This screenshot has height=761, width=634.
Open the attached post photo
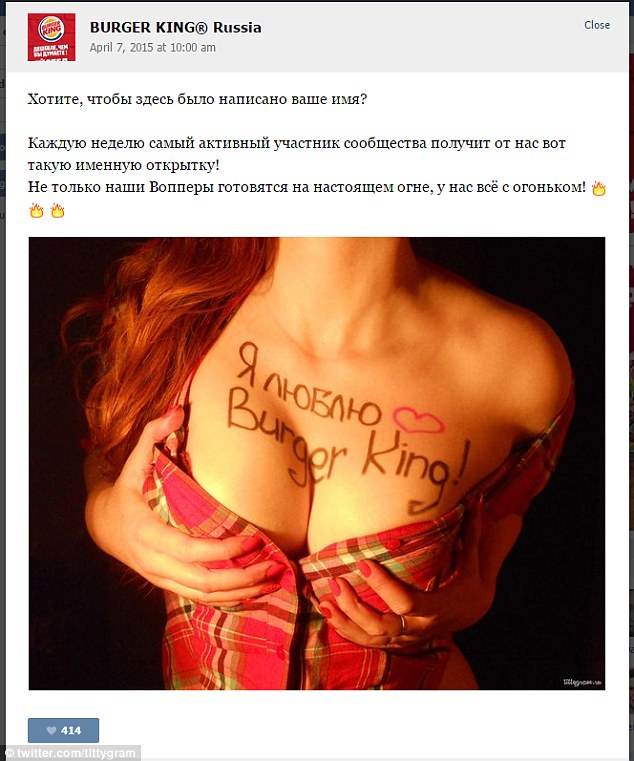pyautogui.click(x=317, y=463)
